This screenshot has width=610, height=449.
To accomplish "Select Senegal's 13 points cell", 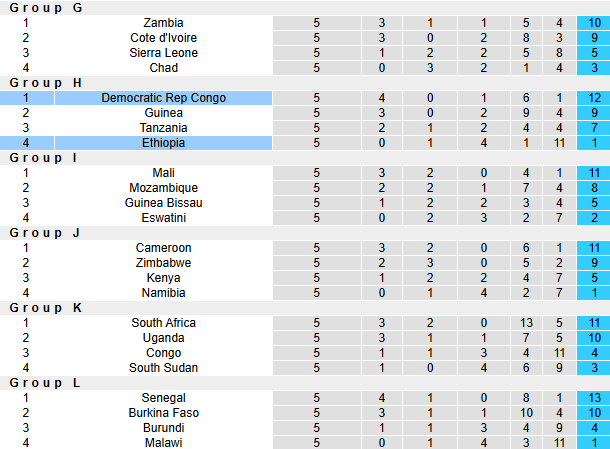I will [594, 398].
